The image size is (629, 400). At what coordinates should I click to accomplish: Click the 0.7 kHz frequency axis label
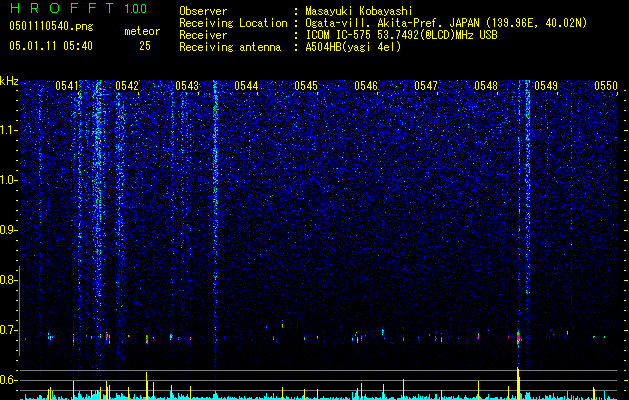point(8,330)
